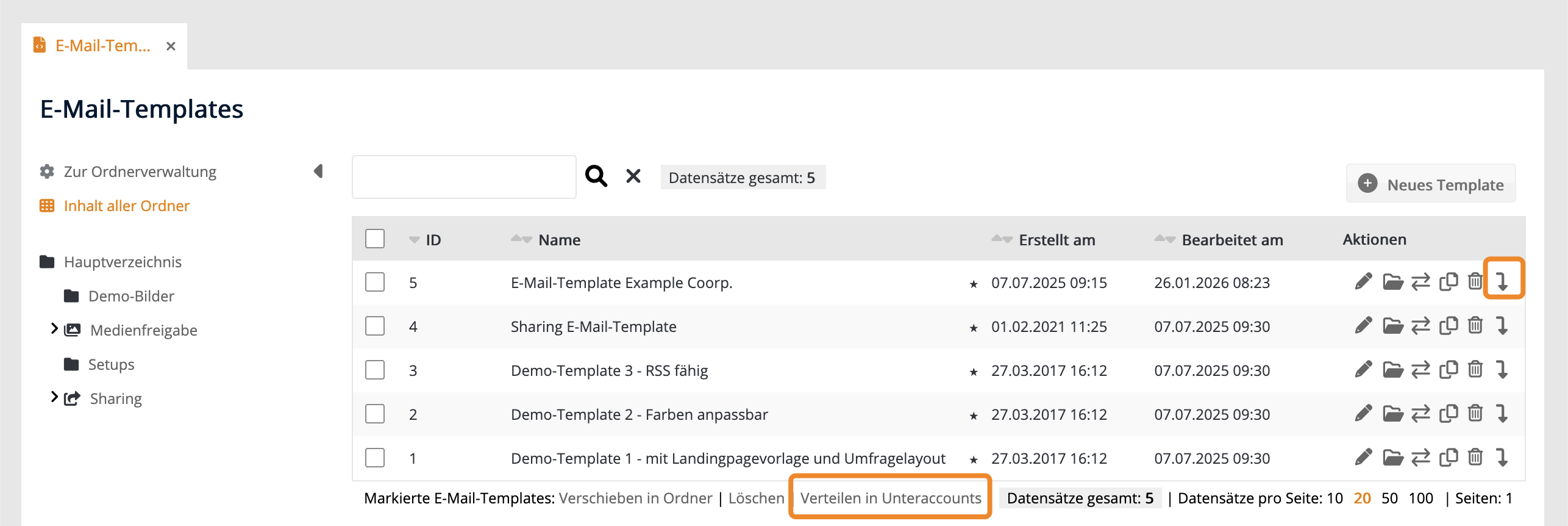The image size is (1568, 526).
Task: Select the checkbox for Demo-Template 3 row
Action: click(x=375, y=370)
